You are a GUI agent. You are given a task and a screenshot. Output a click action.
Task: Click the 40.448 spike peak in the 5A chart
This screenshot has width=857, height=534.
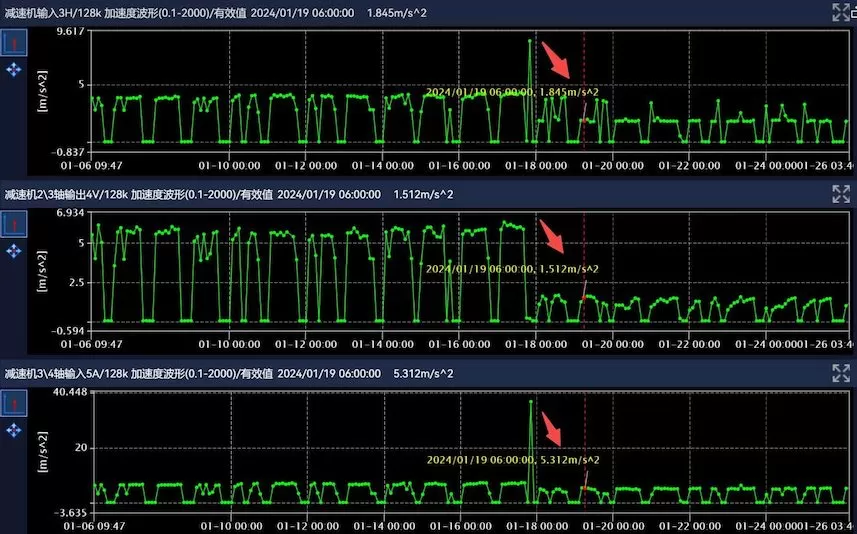pos(530,401)
